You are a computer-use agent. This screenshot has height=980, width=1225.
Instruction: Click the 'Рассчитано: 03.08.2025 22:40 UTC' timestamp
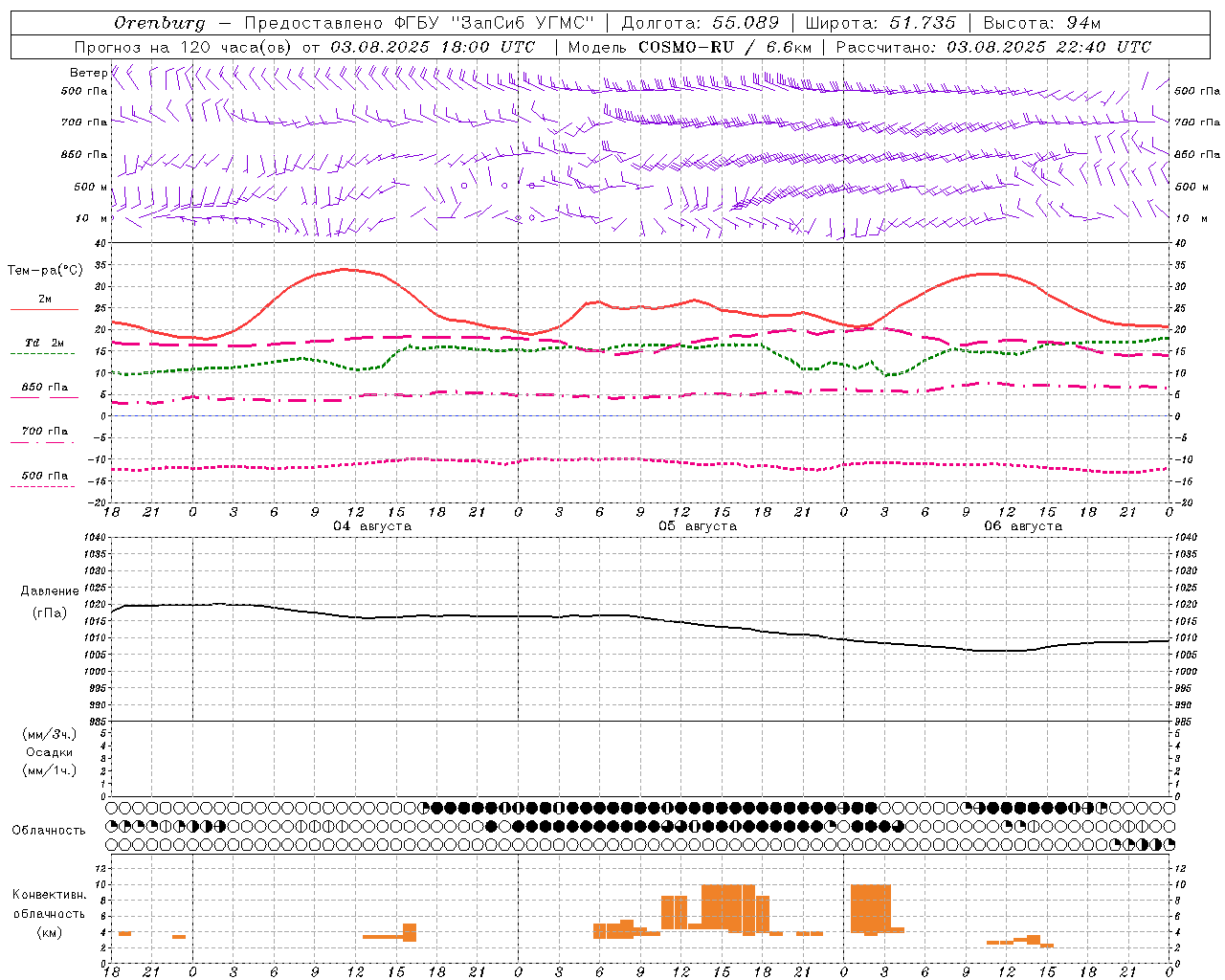pos(993,47)
